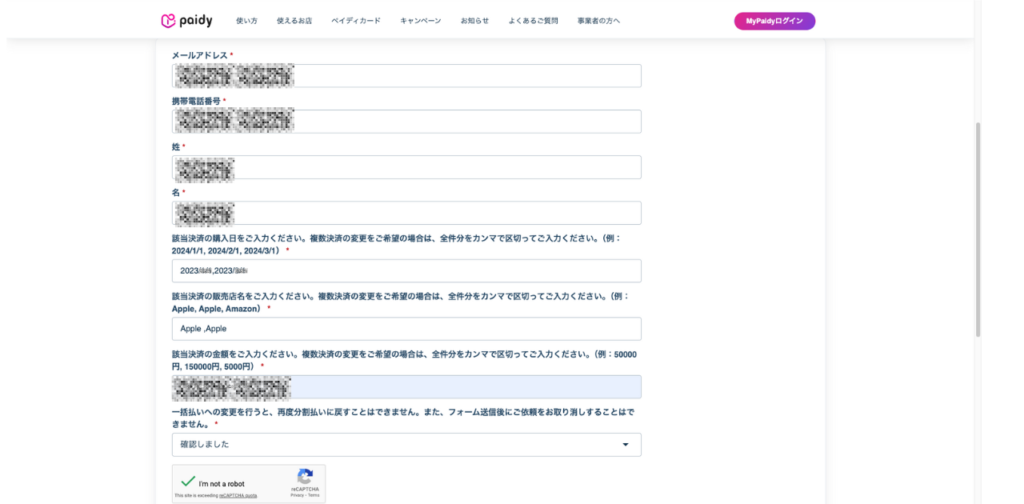
Task: Open the キャンペーン nav link
Action: (x=420, y=21)
